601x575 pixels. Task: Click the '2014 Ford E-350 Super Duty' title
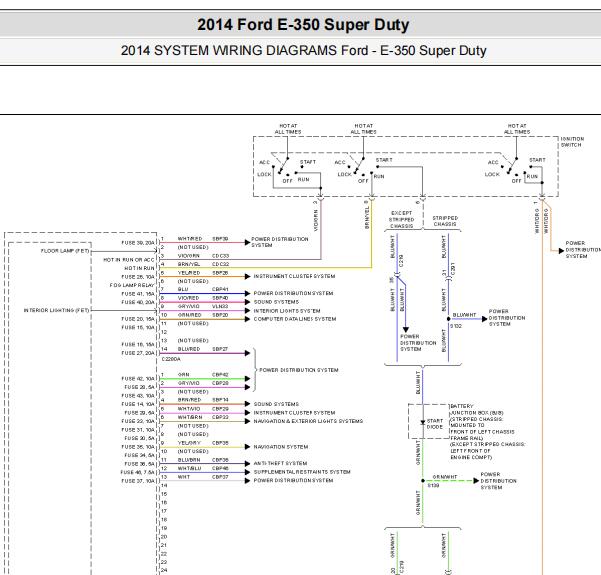(x=303, y=25)
